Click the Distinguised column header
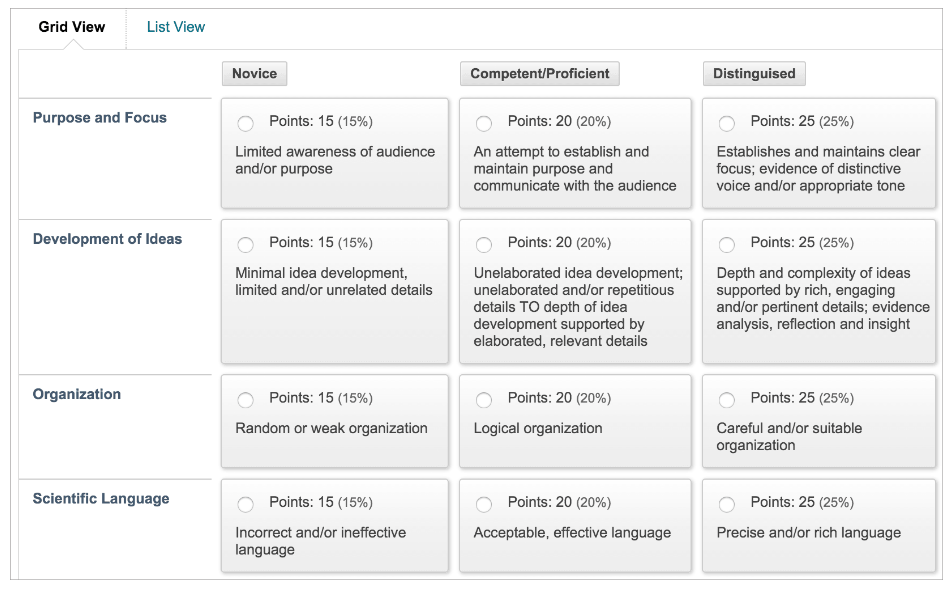This screenshot has height=593, width=951. point(754,73)
